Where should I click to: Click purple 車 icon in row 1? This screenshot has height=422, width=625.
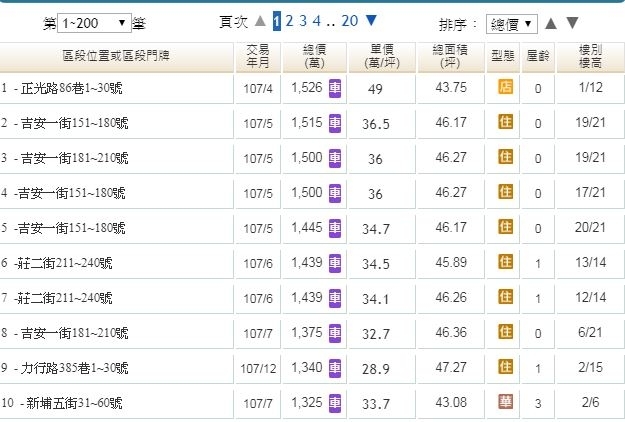(x=334, y=88)
